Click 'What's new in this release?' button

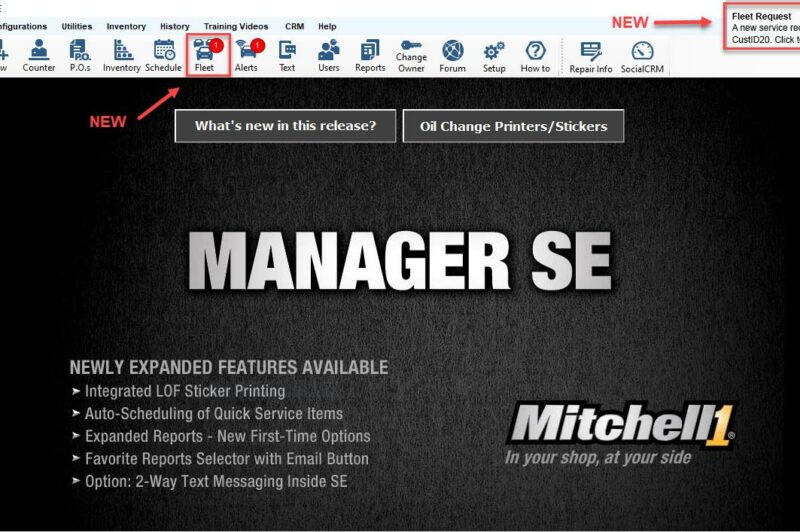tap(285, 125)
